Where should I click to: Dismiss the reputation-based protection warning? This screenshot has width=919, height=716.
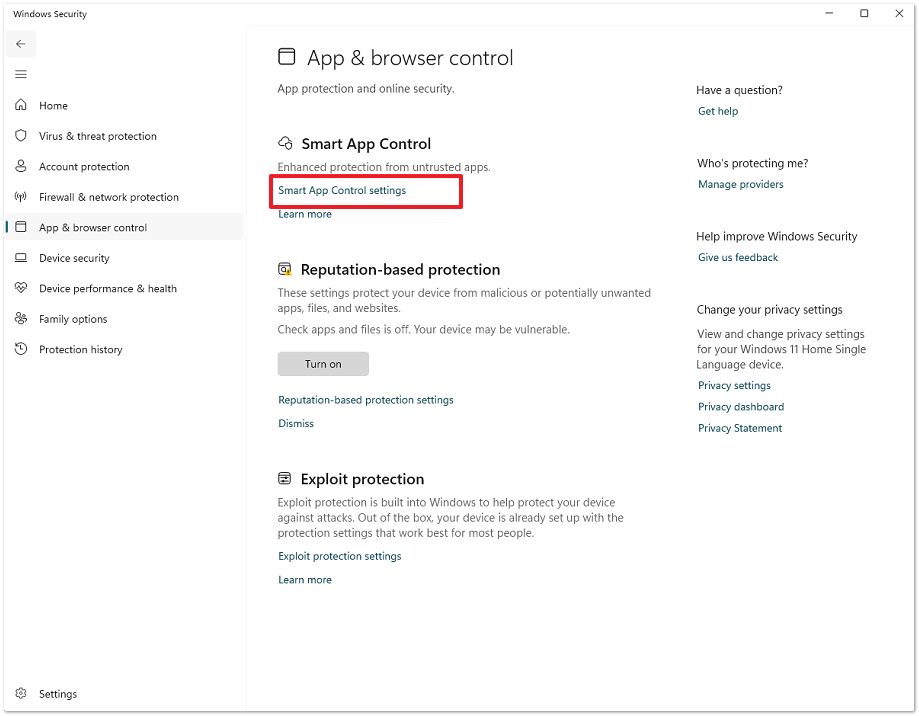(296, 424)
